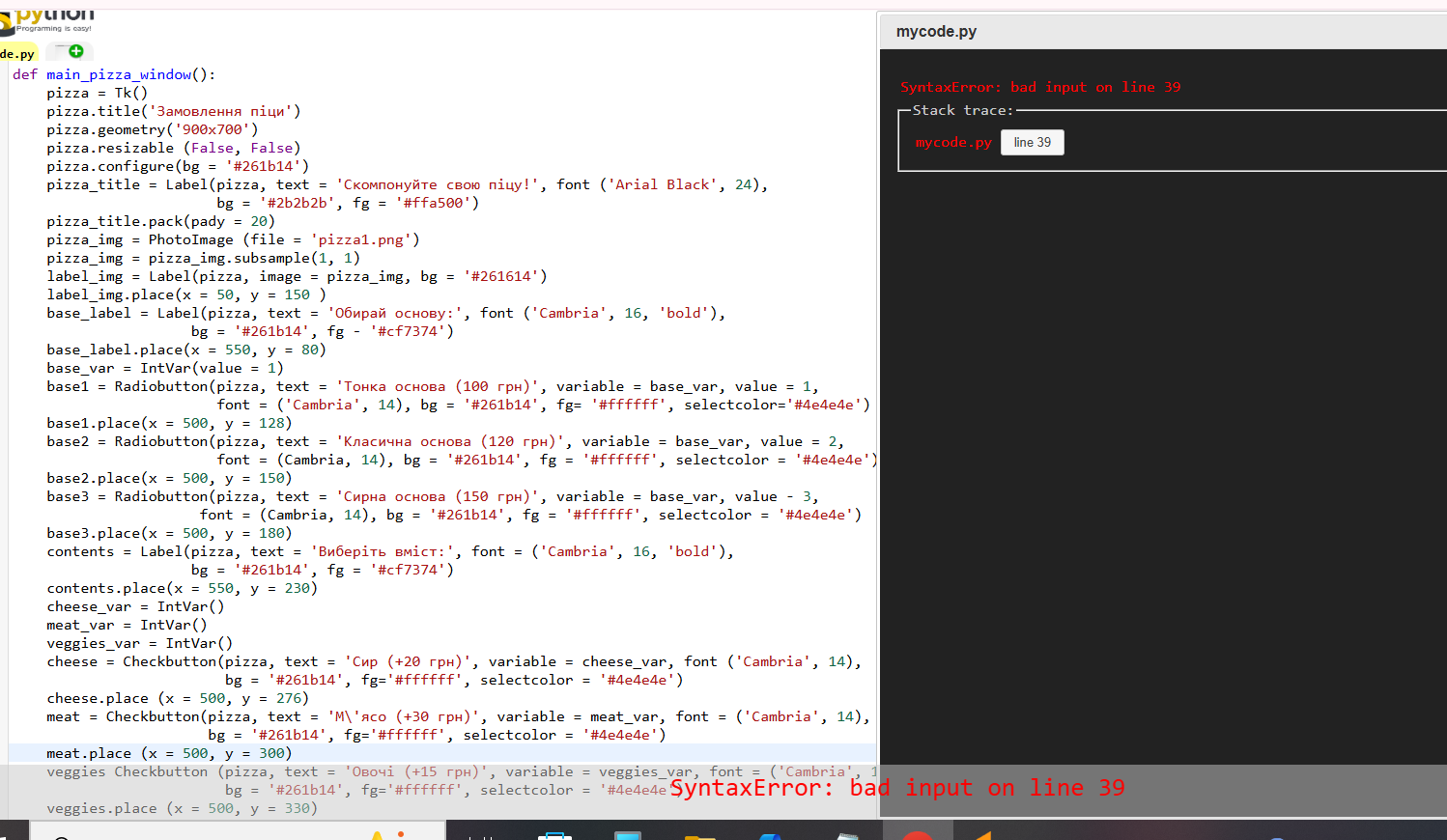This screenshot has width=1447, height=840.
Task: Click the pizza.title('Замовлення піци') line
Action: pyautogui.click(x=174, y=111)
